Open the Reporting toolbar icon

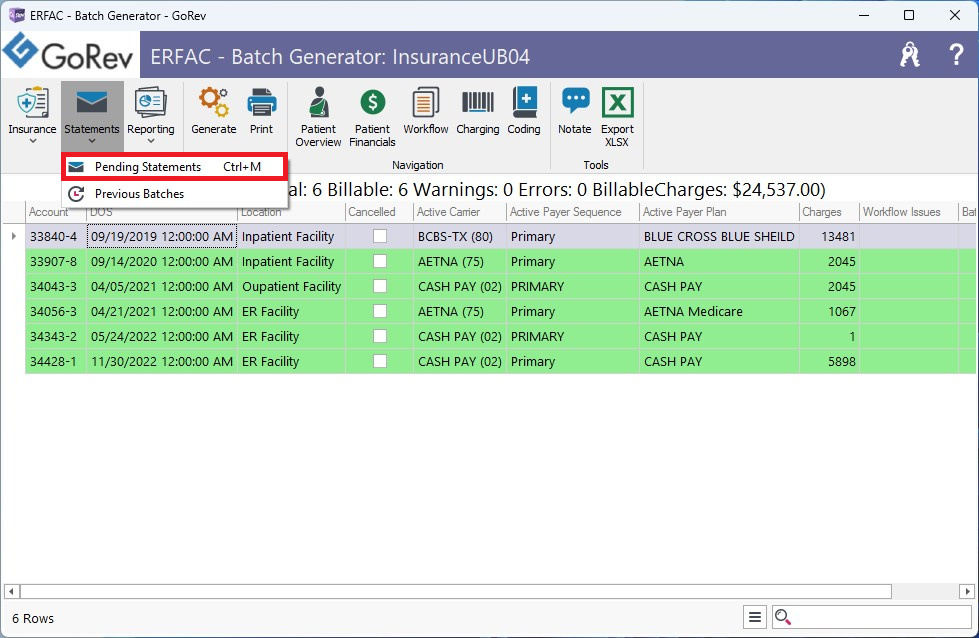click(x=150, y=102)
